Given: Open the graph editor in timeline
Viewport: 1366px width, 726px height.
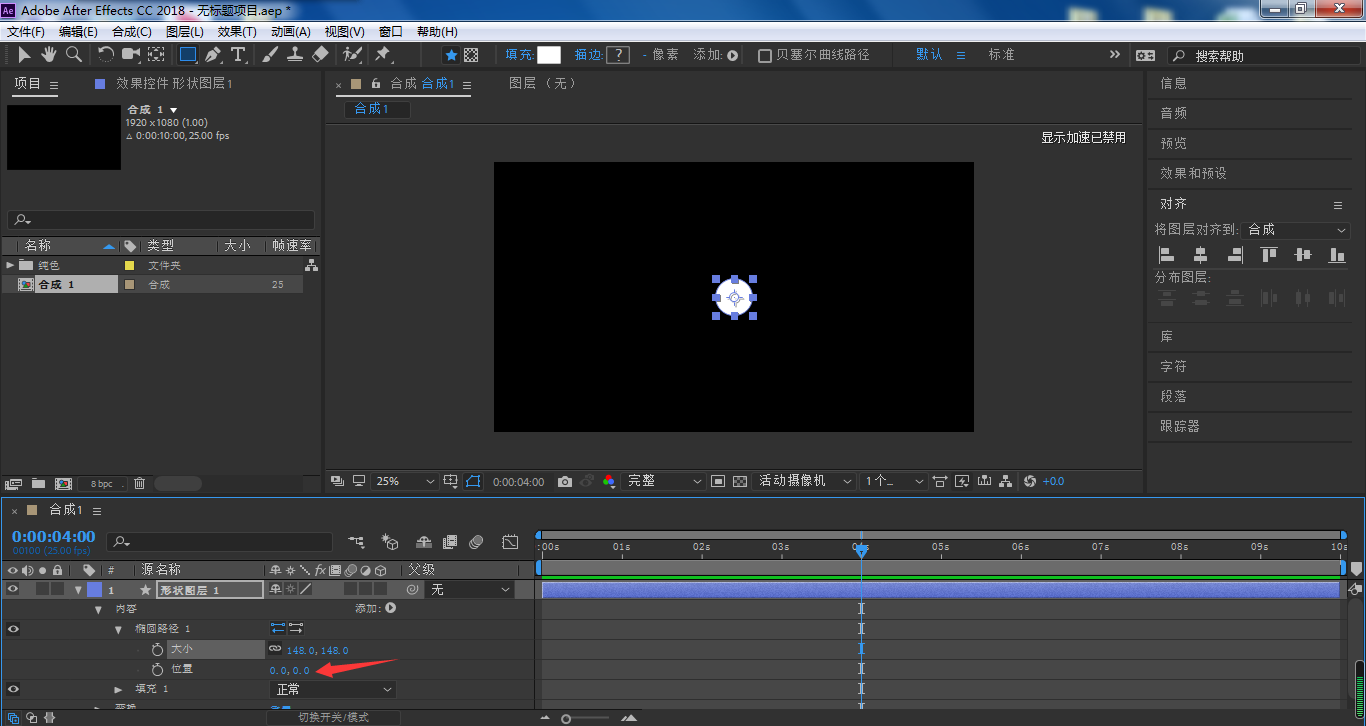Looking at the screenshot, I should [510, 542].
